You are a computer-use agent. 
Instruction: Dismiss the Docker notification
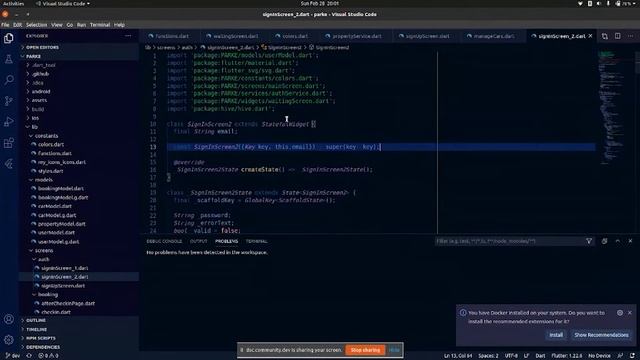tap(630, 313)
